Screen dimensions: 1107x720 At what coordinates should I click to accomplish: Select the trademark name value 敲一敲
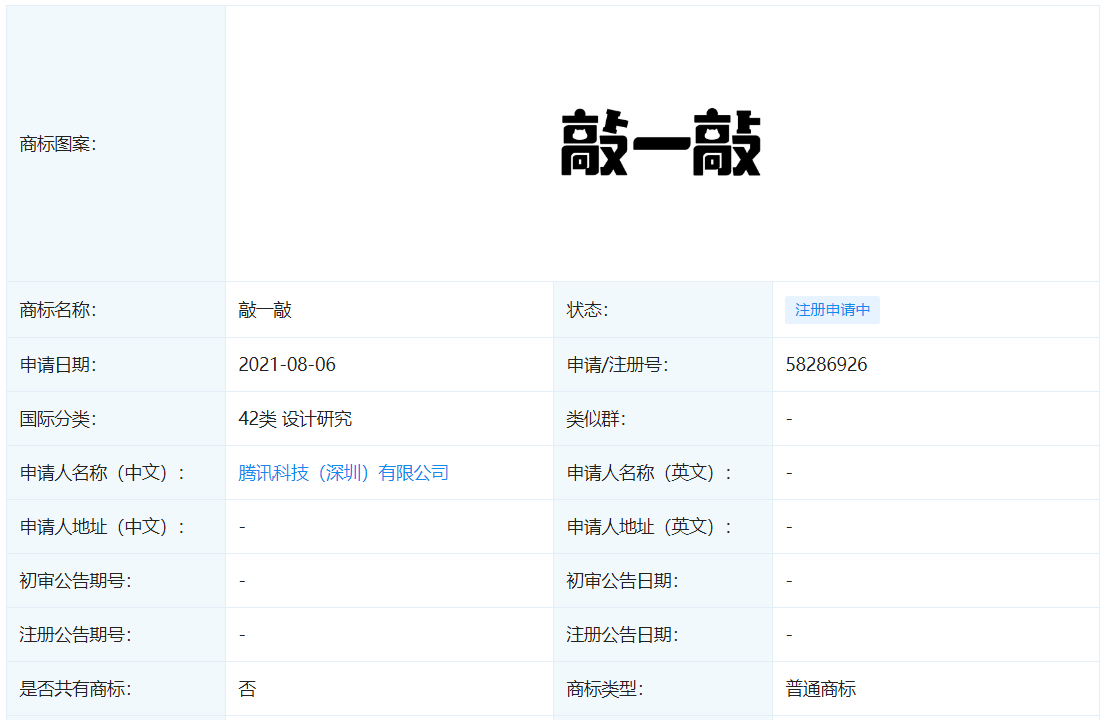[x=265, y=310]
